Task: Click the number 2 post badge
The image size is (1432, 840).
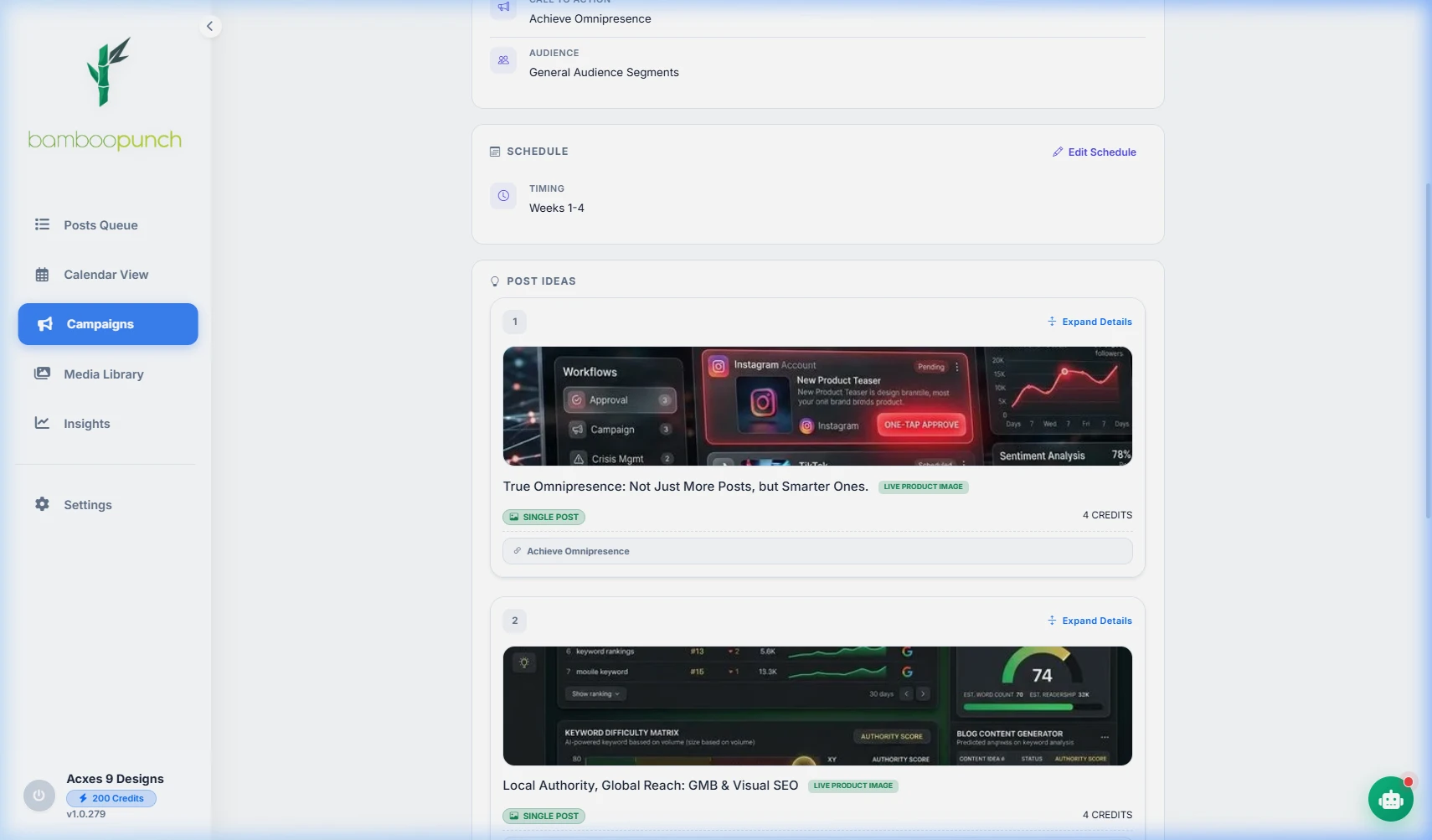Action: (515, 621)
